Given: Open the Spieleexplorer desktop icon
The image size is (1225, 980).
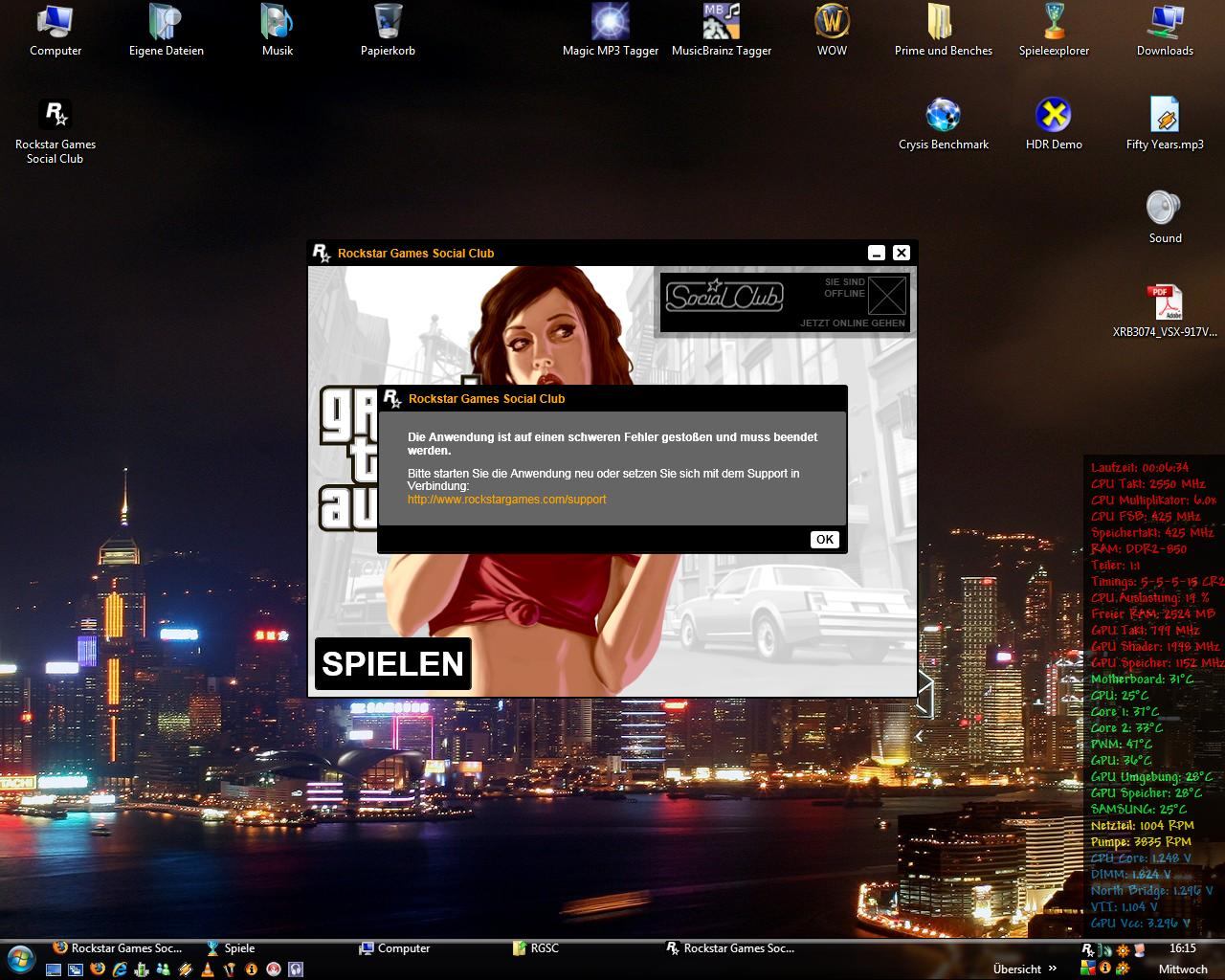Looking at the screenshot, I should tap(1054, 31).
